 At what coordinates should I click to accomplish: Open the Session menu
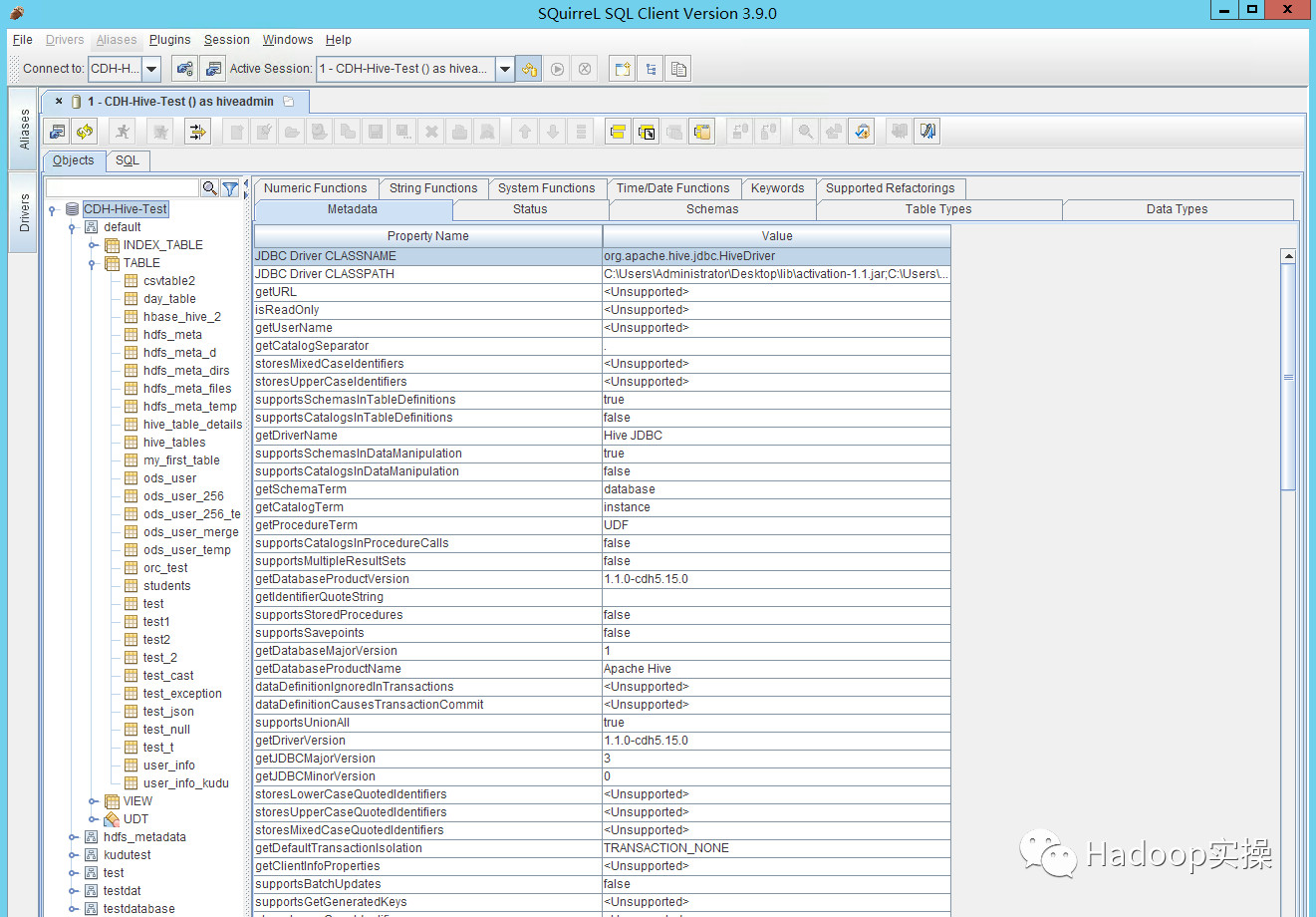(x=227, y=40)
